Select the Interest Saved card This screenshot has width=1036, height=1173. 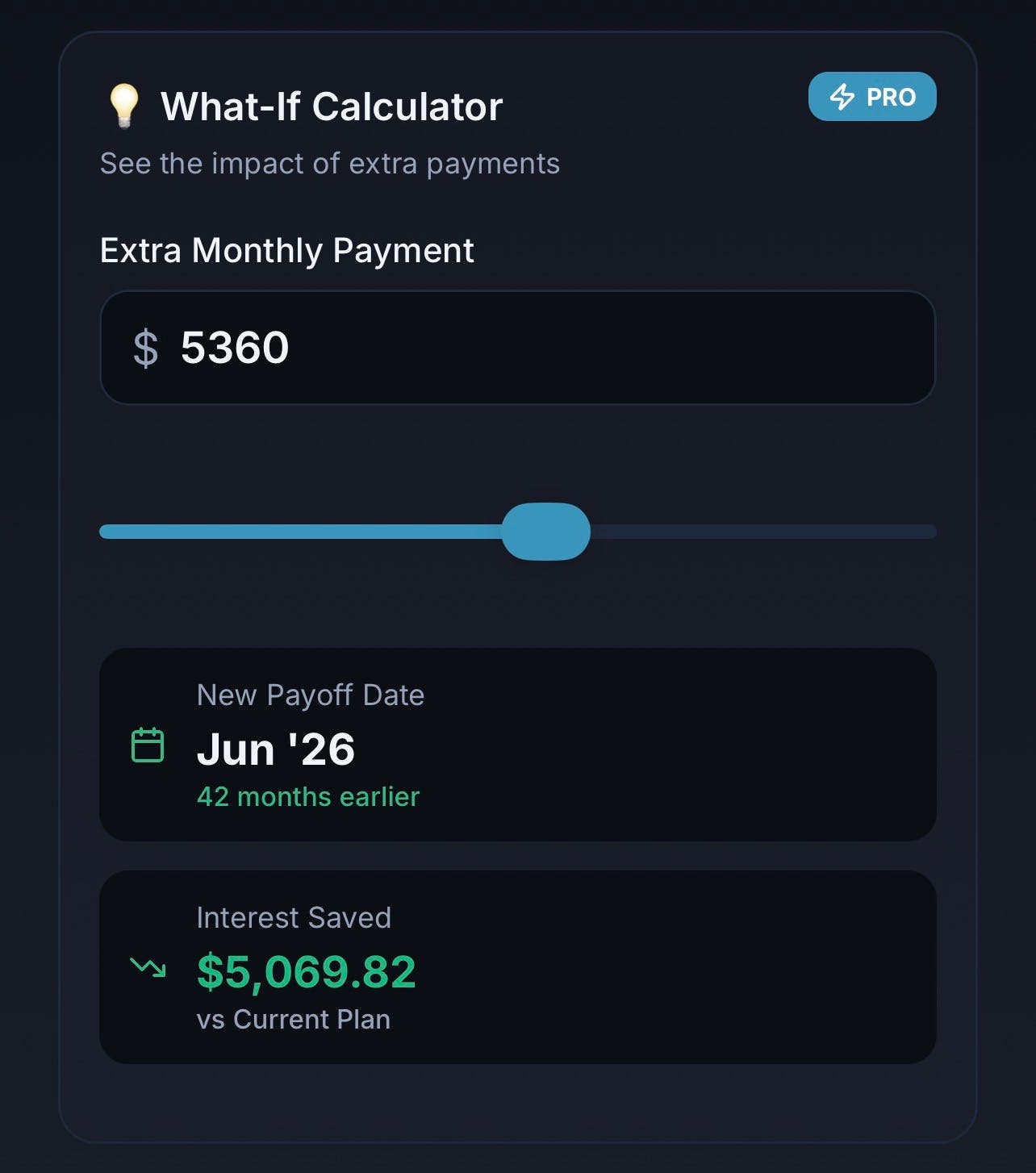tap(518, 966)
